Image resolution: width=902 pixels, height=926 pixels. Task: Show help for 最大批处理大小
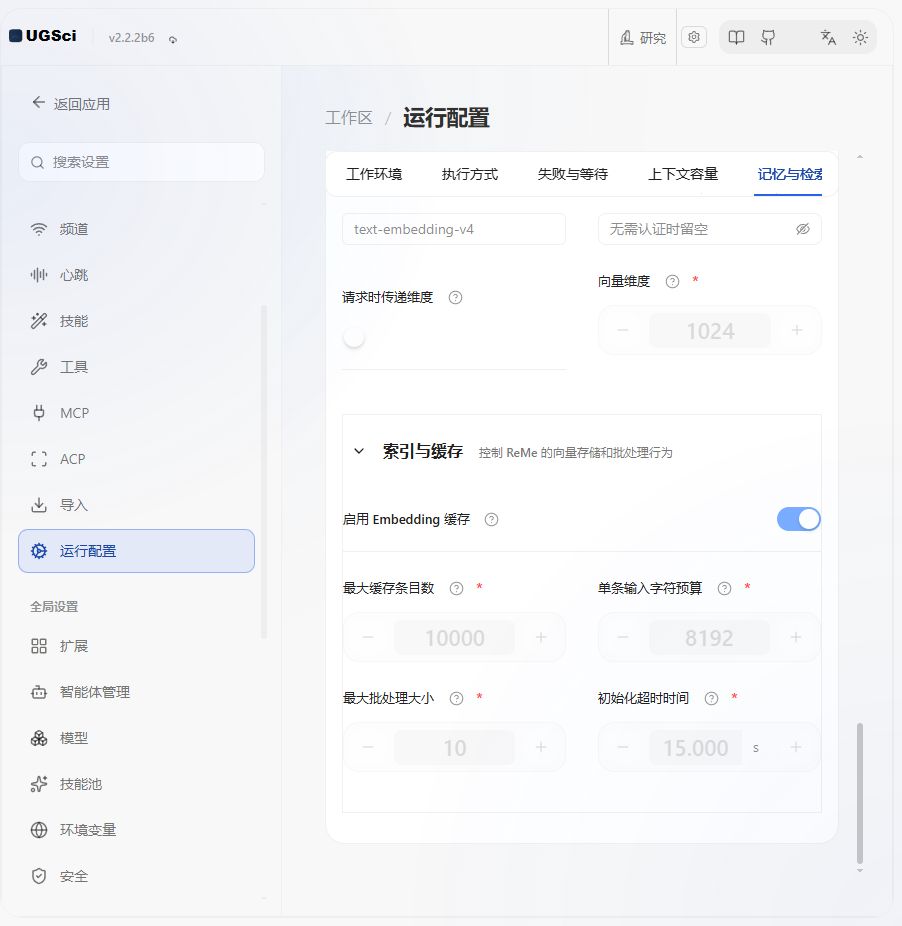point(457,699)
